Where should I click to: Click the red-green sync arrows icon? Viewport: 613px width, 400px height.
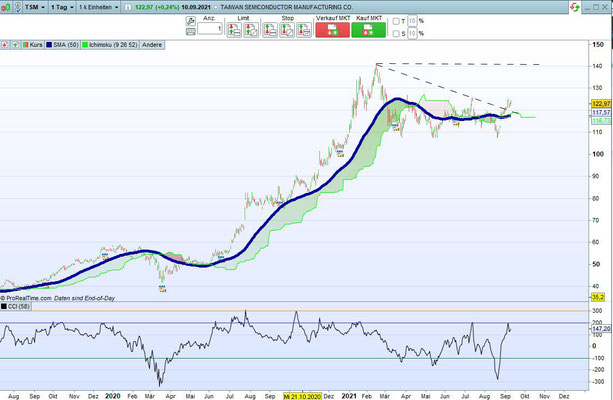[x=575, y=7]
